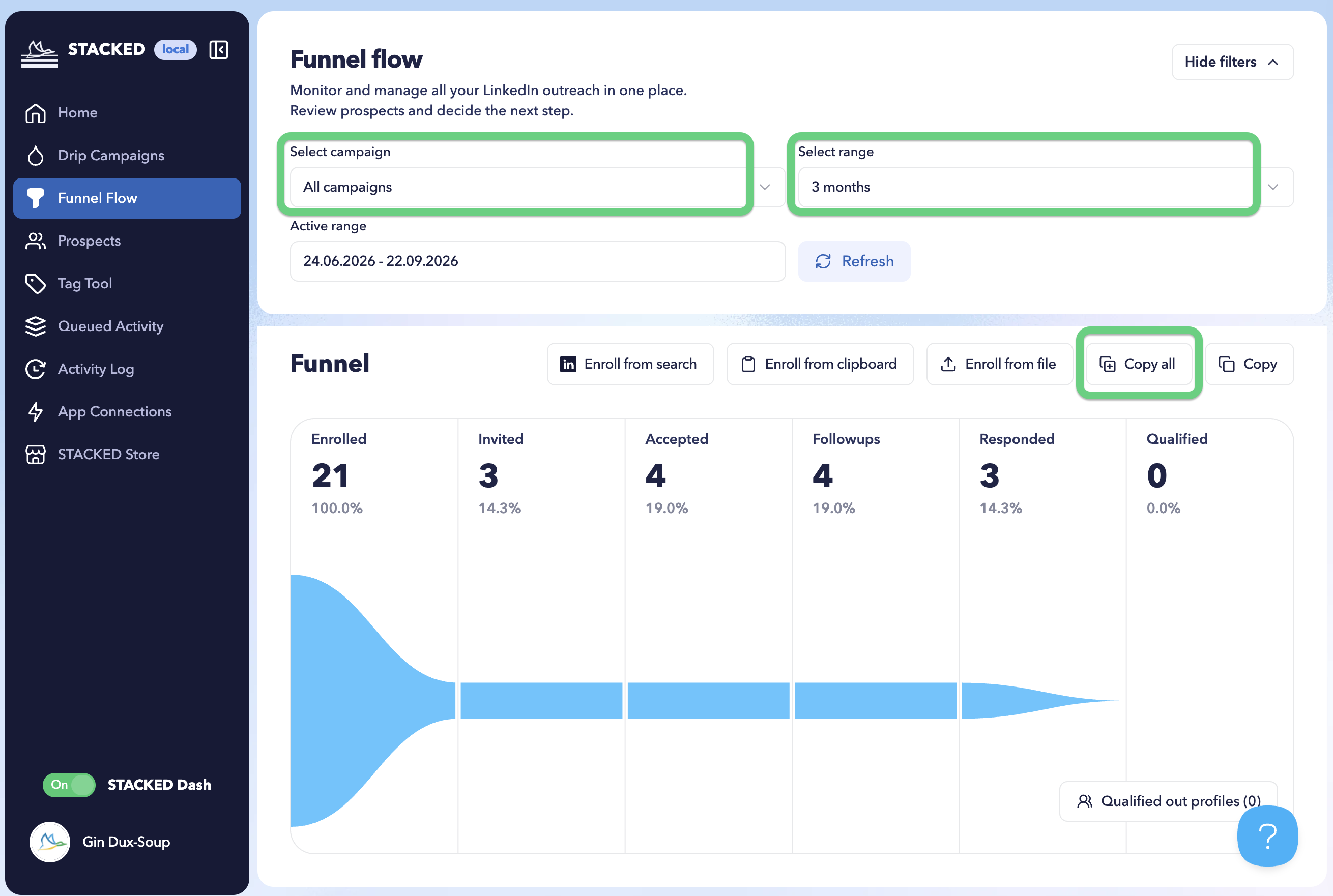Click the Activity Log clock icon
Screen dimensions: 1333x896
tap(36, 369)
